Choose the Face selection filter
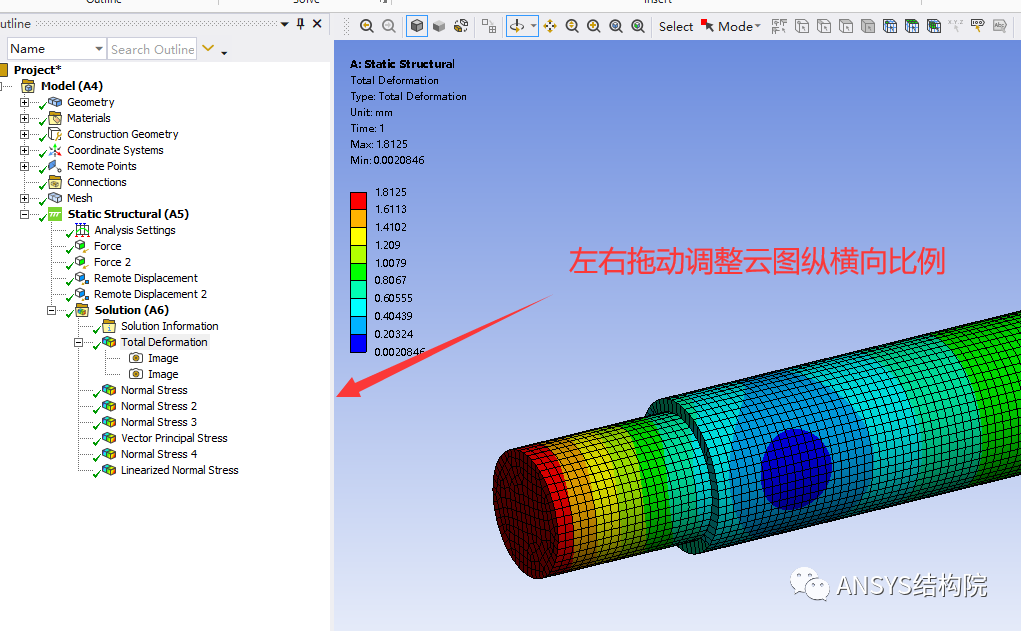Viewport: 1021px width, 631px height. click(x=846, y=26)
